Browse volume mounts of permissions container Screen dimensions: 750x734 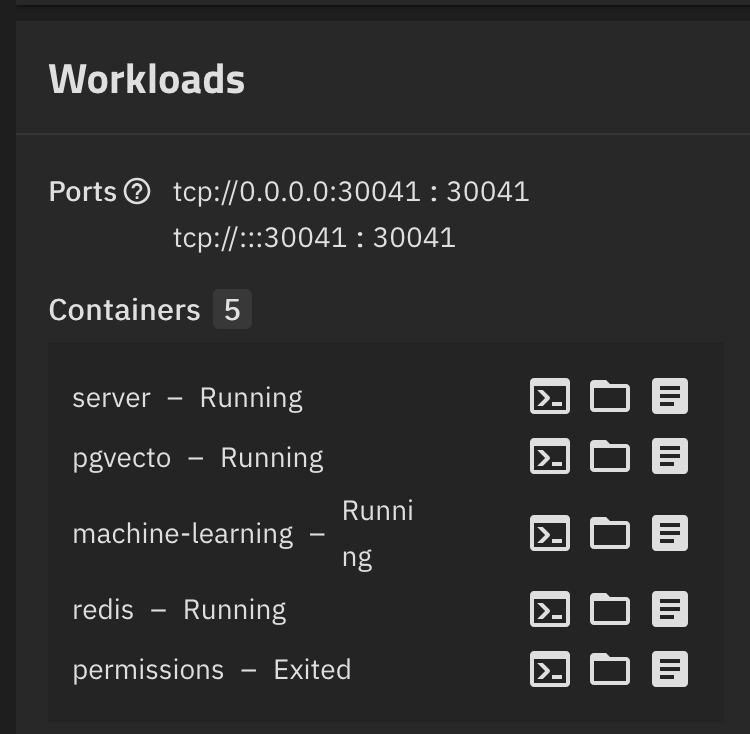tap(610, 669)
